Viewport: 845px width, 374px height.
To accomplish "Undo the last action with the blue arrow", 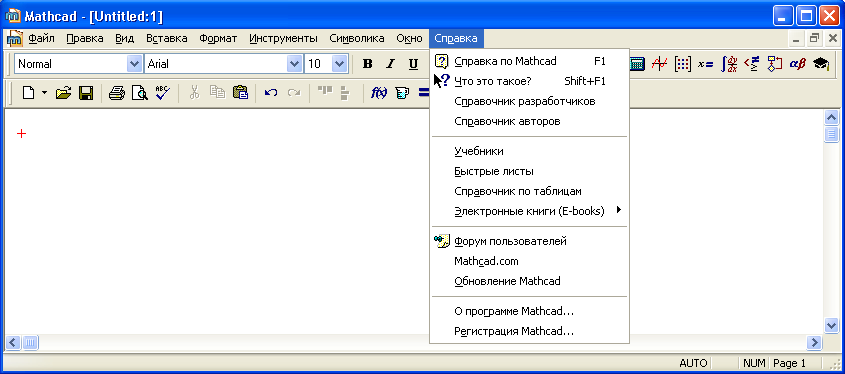I will tap(271, 93).
